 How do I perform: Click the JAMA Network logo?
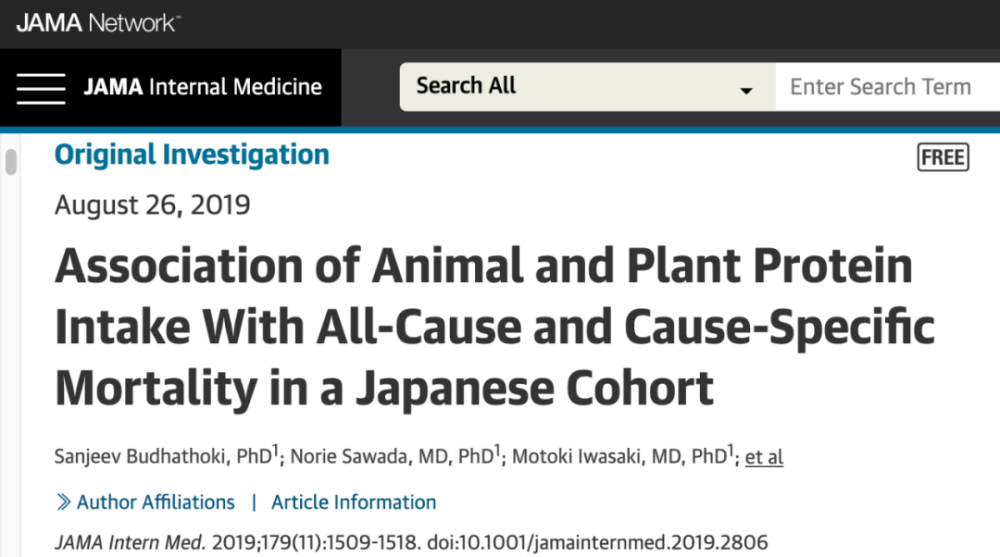[97, 22]
